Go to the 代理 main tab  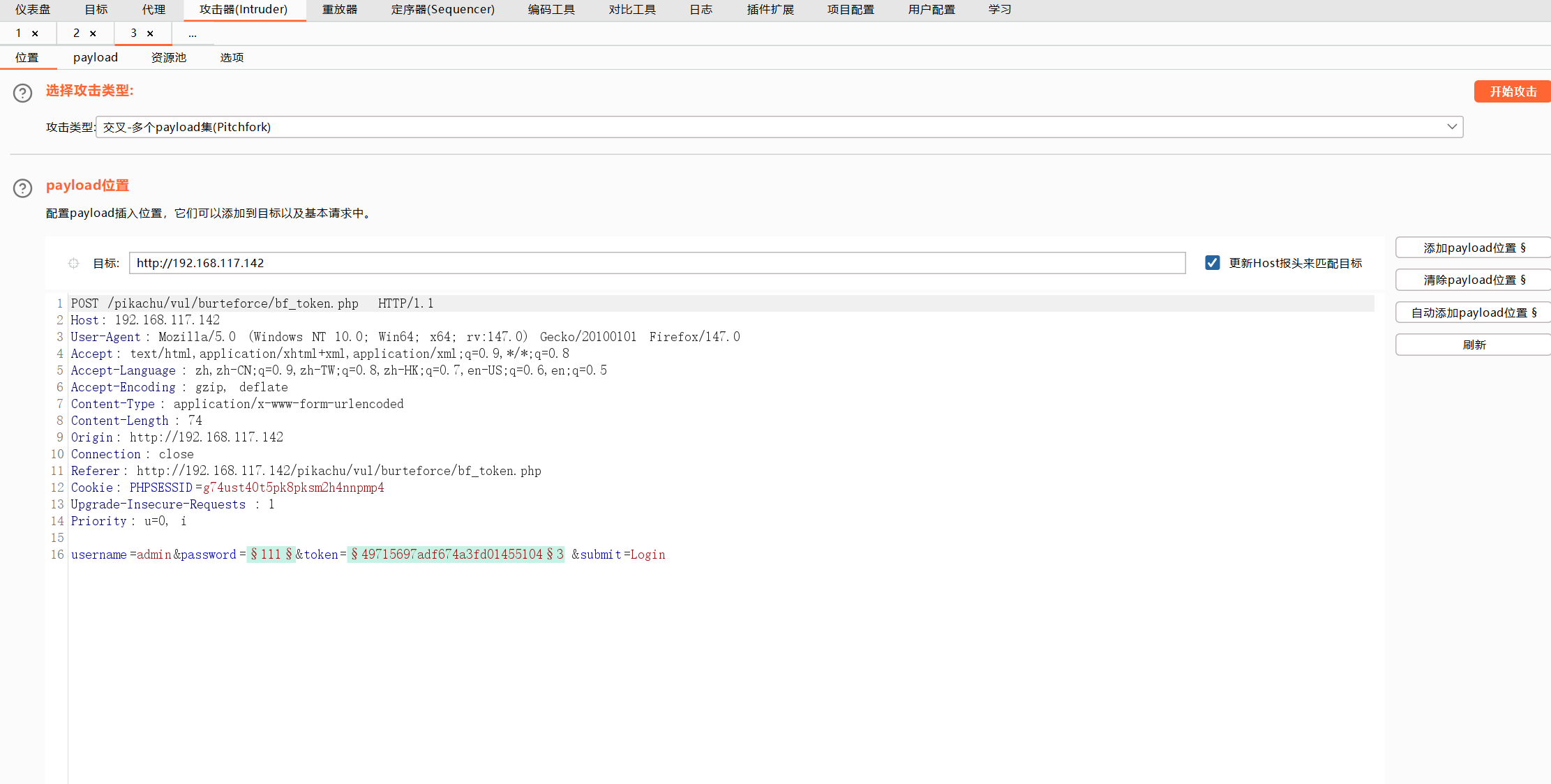[x=153, y=10]
